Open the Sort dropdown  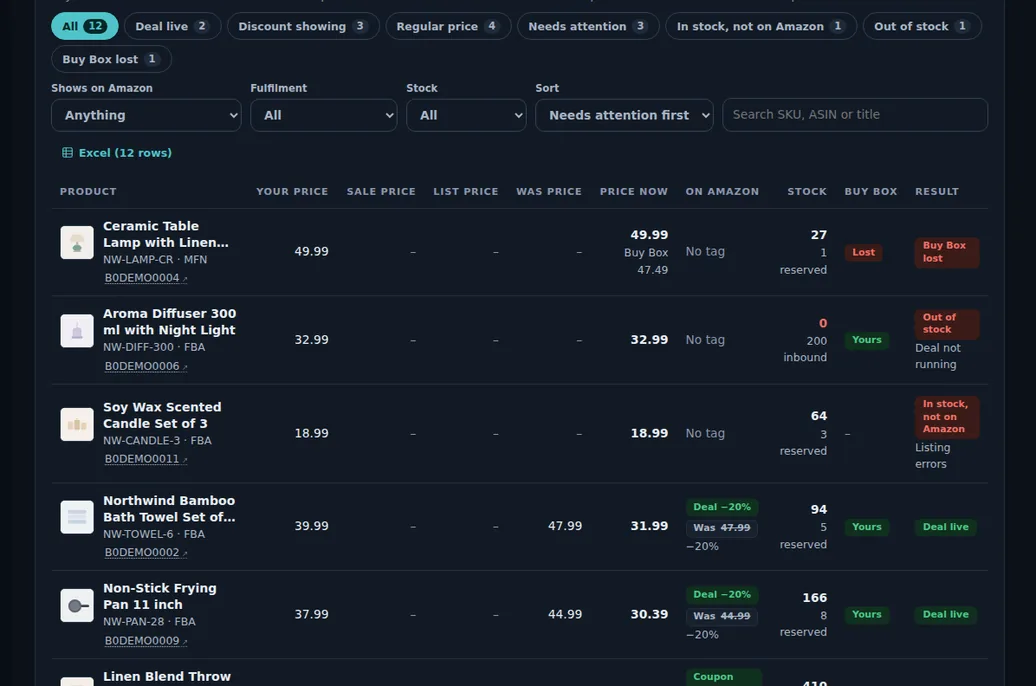[624, 115]
